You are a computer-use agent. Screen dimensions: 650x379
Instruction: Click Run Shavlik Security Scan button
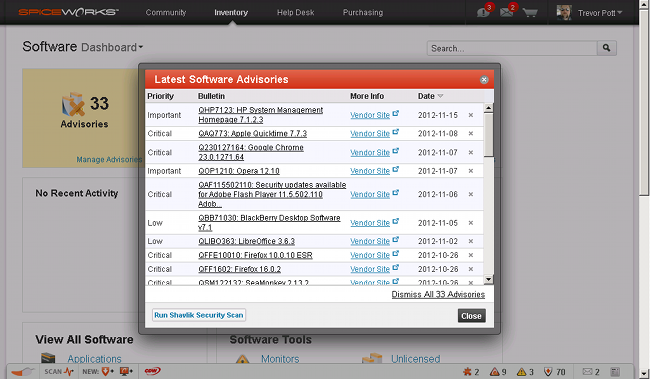tap(199, 315)
